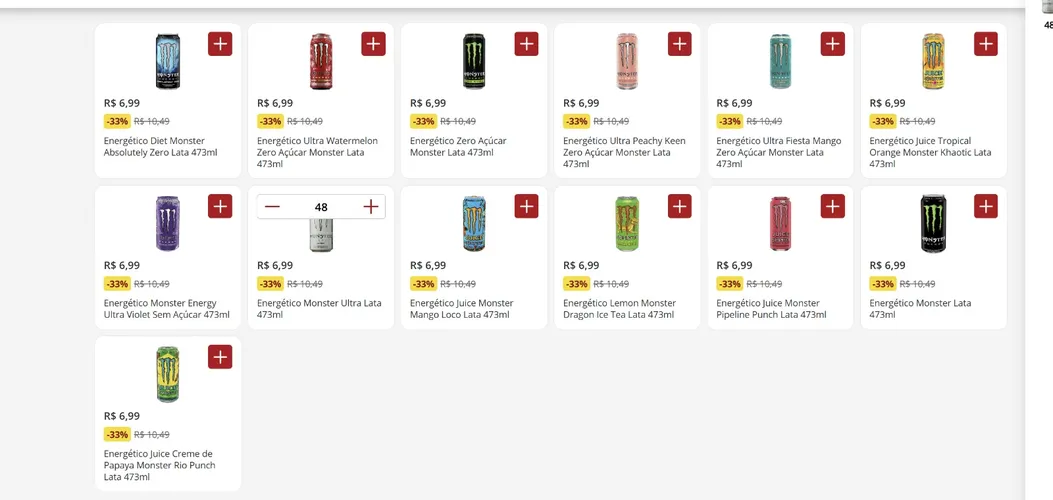The image size is (1053, 500).
Task: Click the quantity field showing 48
Action: pos(321,207)
